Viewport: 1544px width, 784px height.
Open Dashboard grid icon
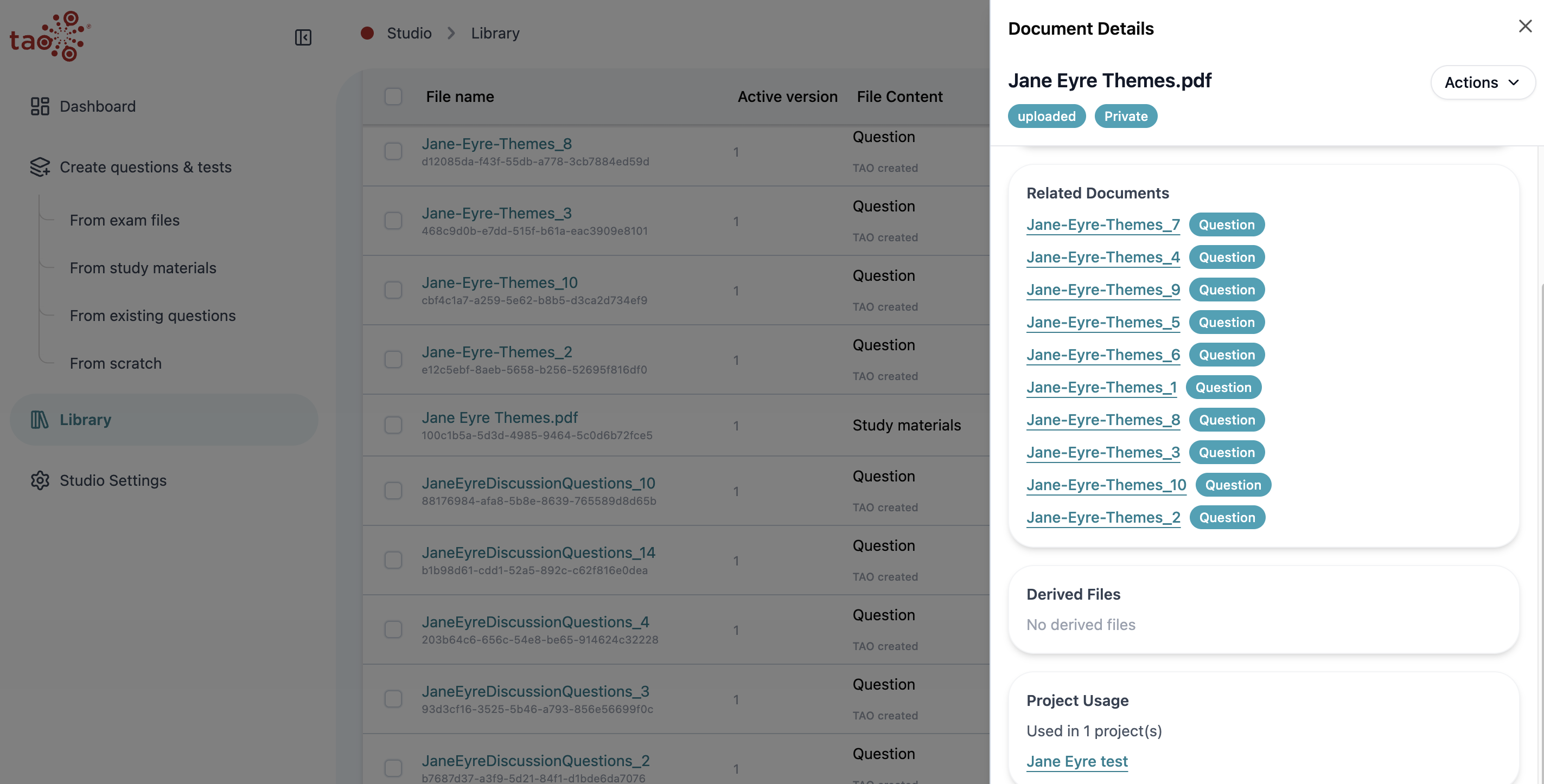[40, 106]
